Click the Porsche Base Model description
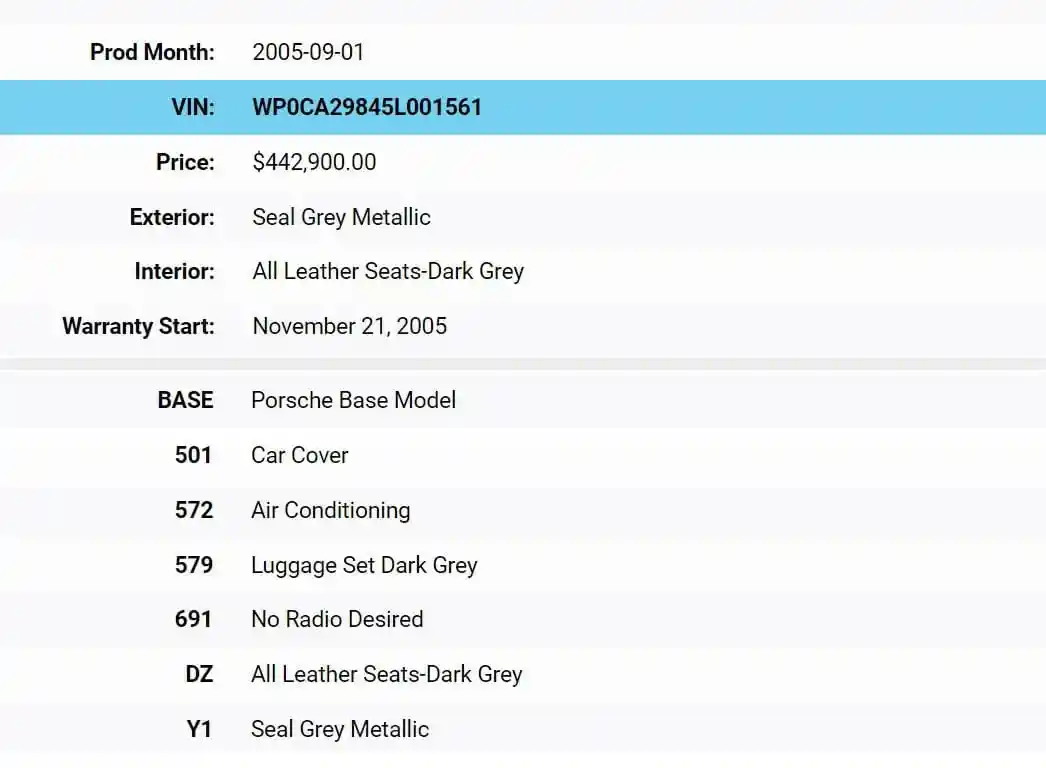Image resolution: width=1046 pixels, height=768 pixels. (354, 400)
